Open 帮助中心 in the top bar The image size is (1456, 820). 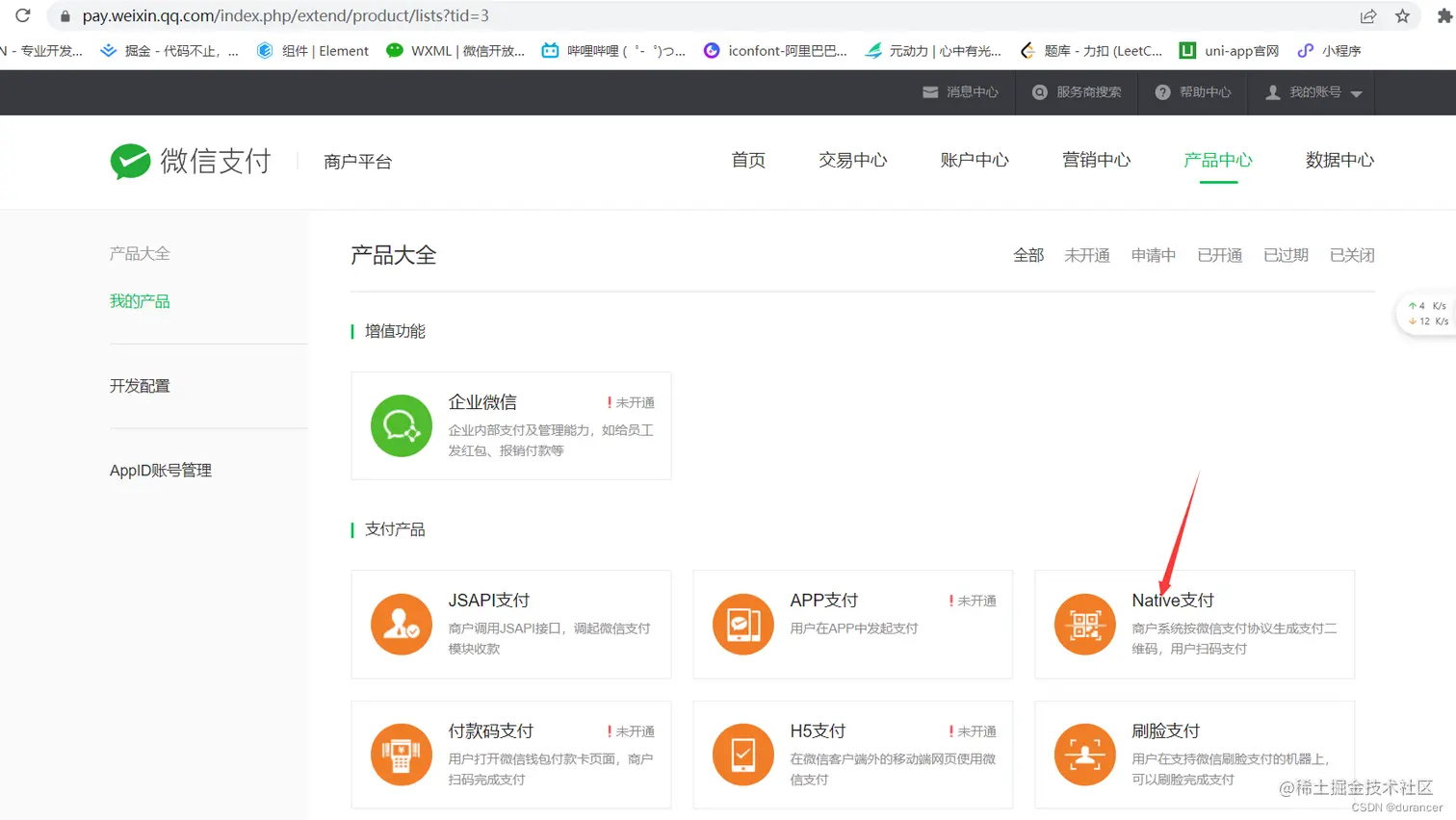[x=1193, y=92]
